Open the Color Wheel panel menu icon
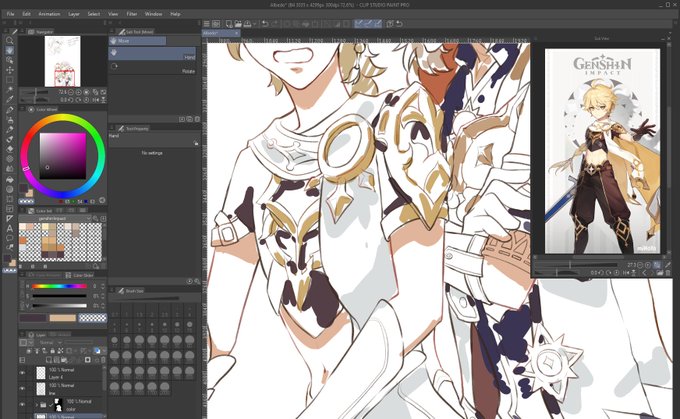This screenshot has height=419, width=680. tap(21, 109)
